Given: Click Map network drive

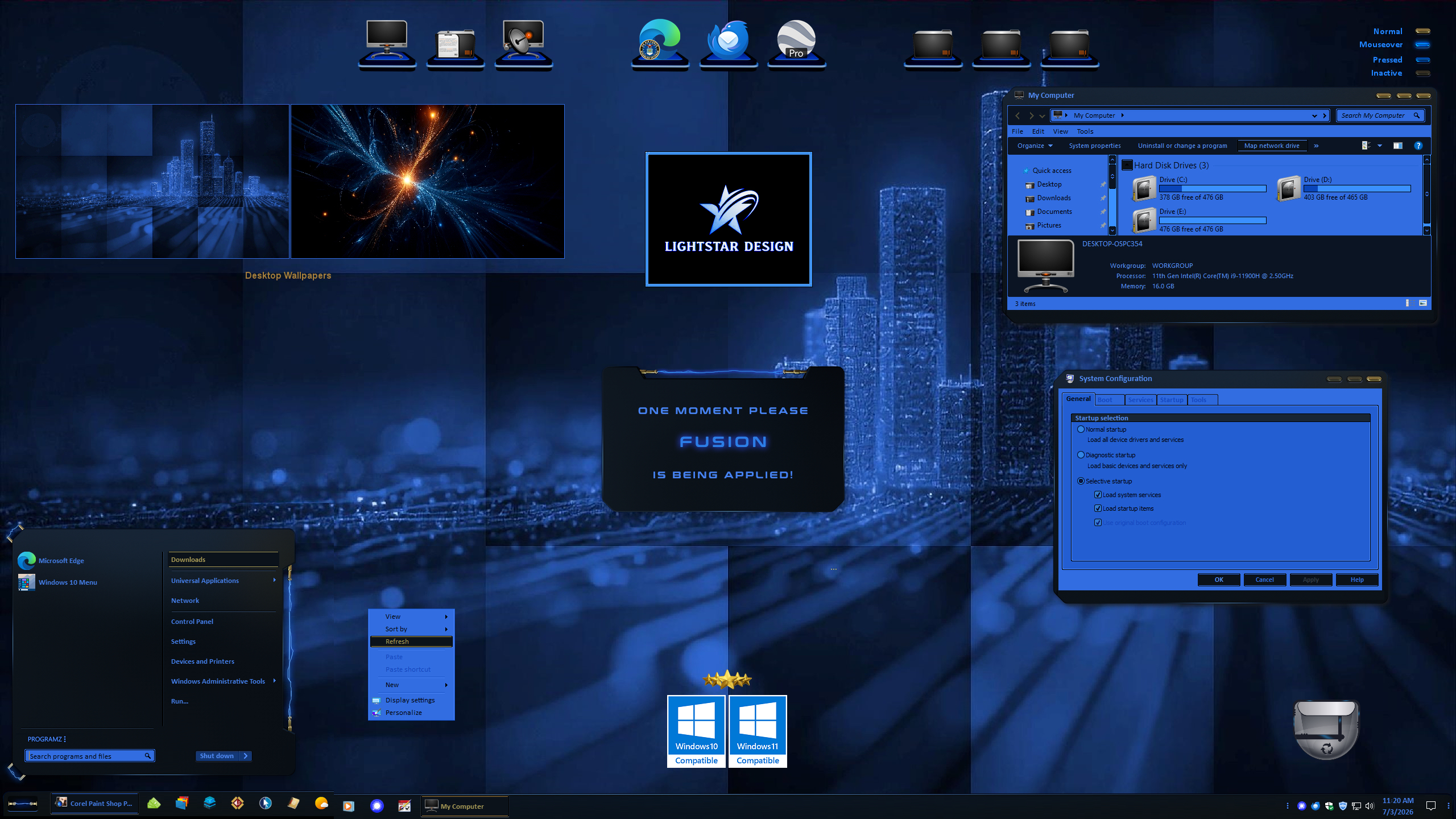Looking at the screenshot, I should (x=1272, y=146).
